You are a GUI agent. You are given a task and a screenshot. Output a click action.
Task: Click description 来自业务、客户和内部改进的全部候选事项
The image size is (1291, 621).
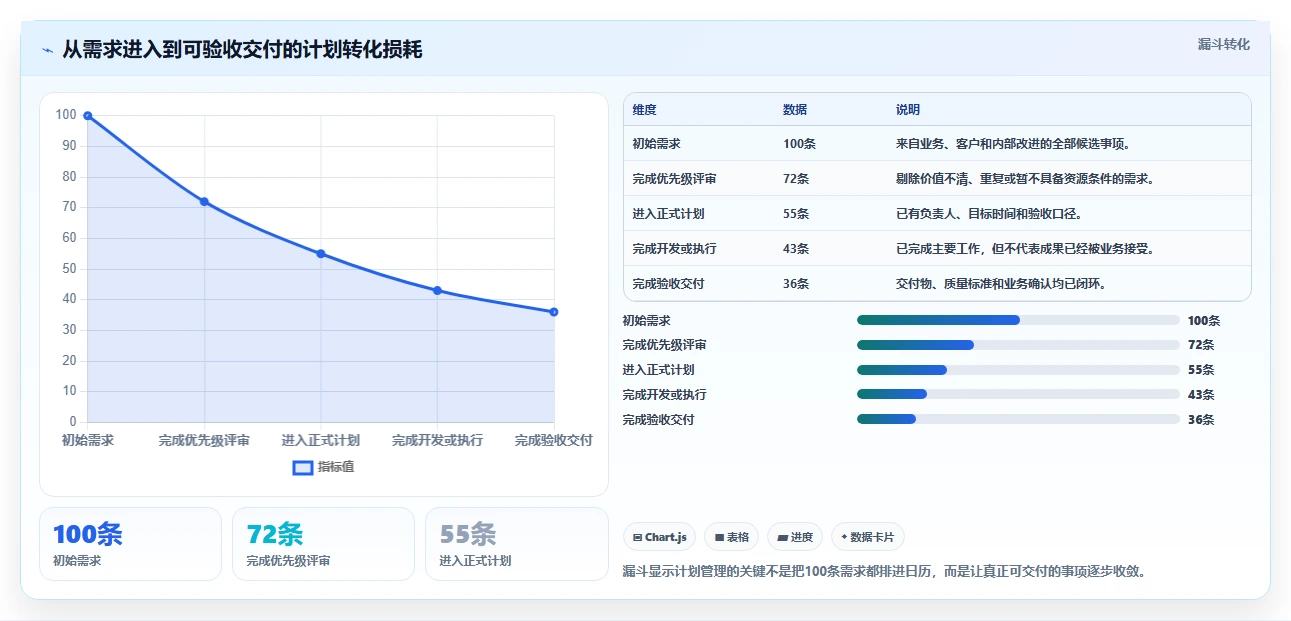(x=1013, y=144)
